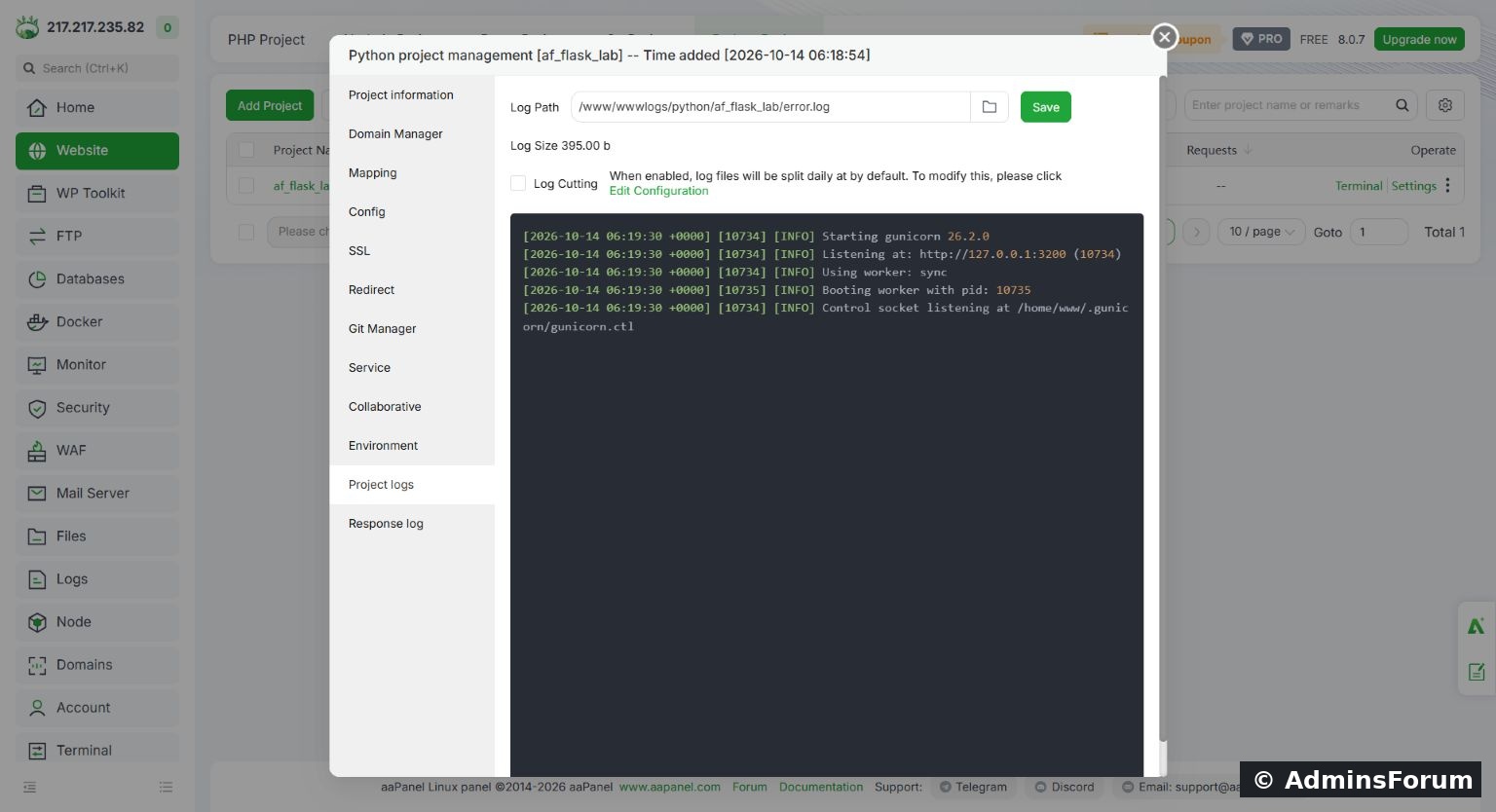Click the Logs document icon
Image resolution: width=1496 pixels, height=812 pixels.
tap(37, 579)
